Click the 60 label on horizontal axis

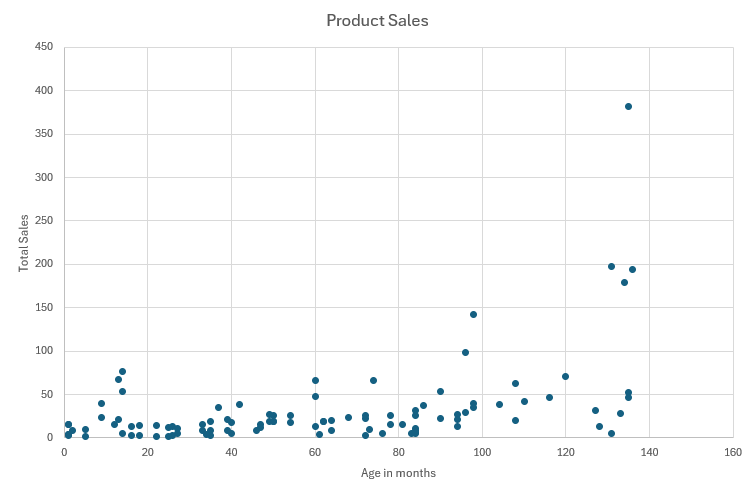click(x=315, y=453)
